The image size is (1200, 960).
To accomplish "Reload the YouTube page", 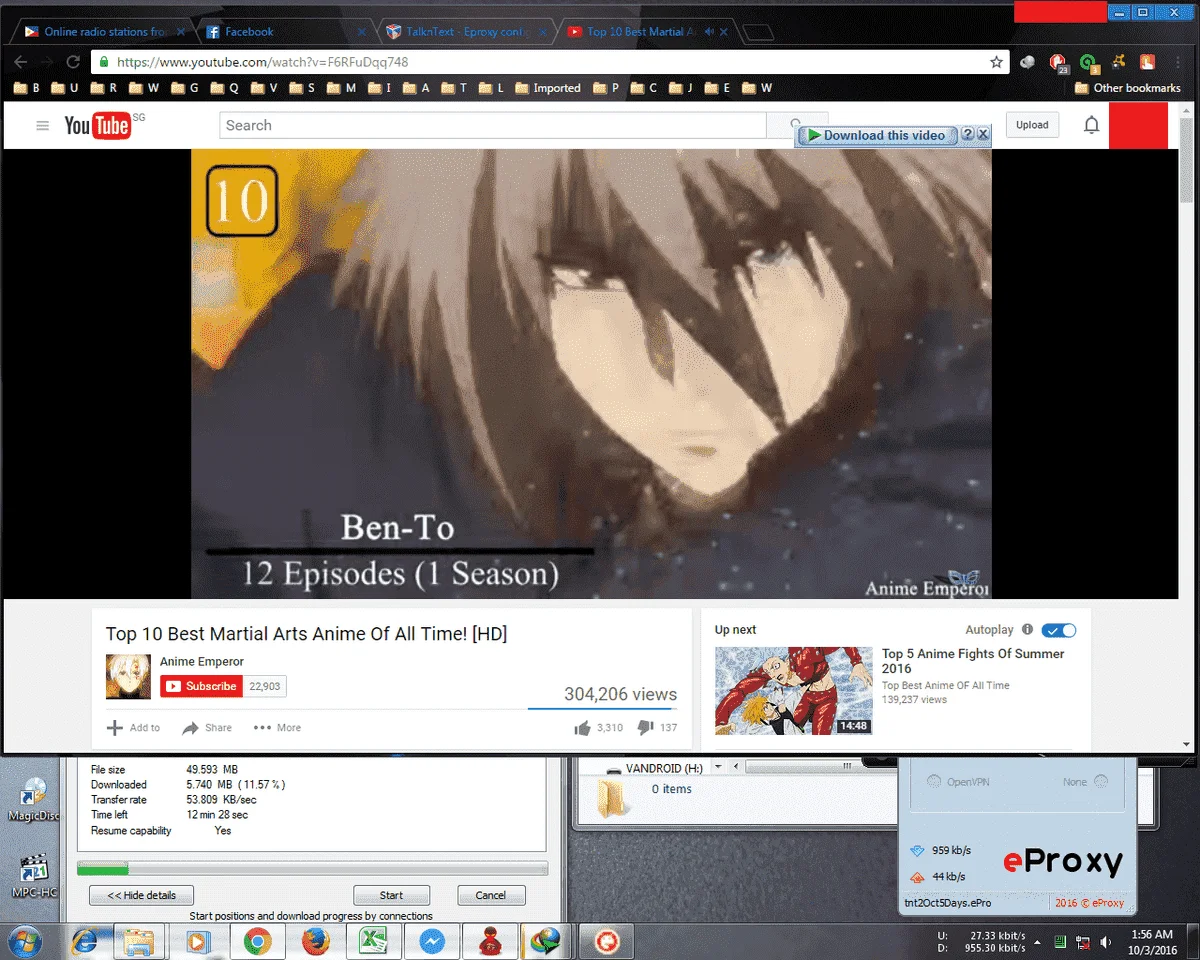I will point(72,62).
